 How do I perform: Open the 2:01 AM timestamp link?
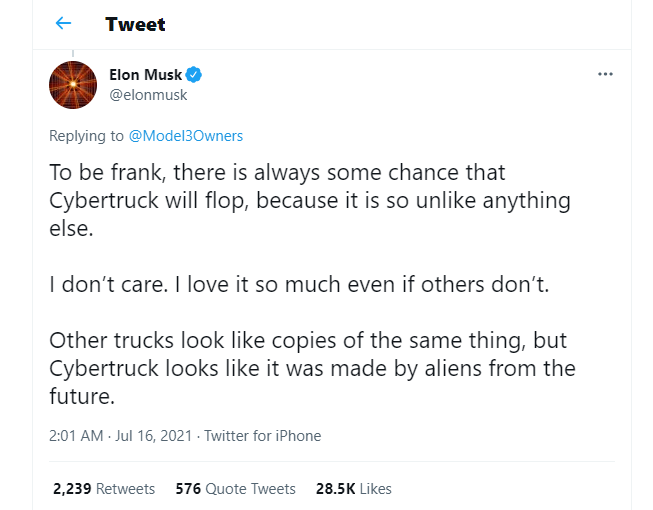(78, 435)
